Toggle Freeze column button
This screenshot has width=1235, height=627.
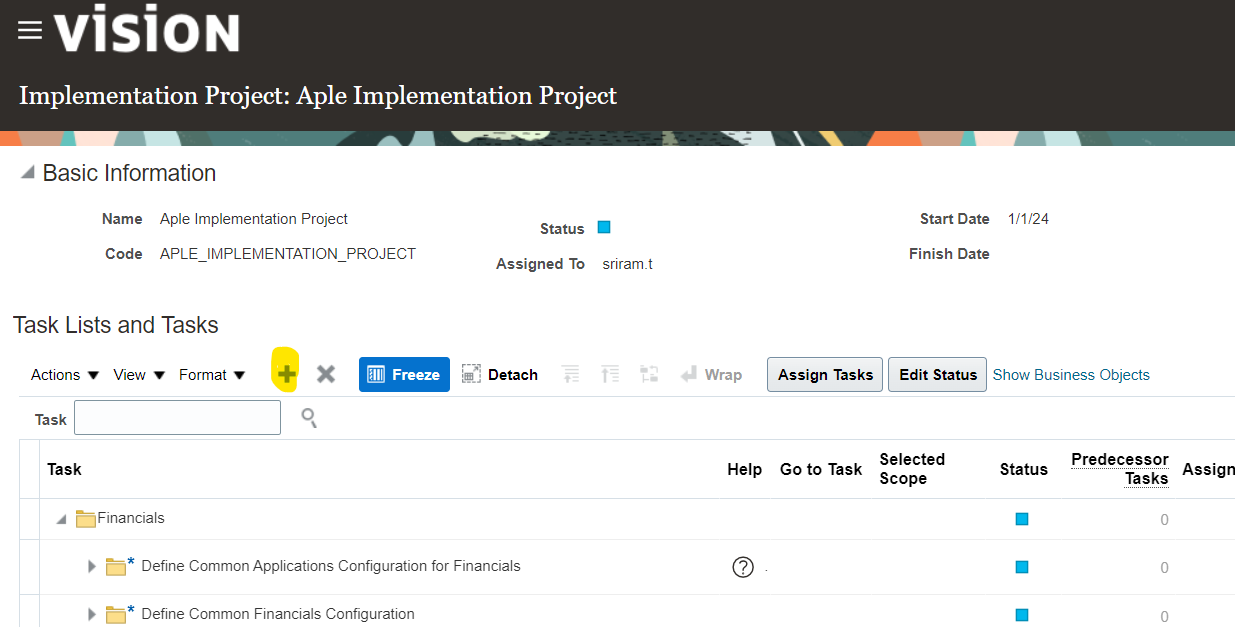[404, 374]
